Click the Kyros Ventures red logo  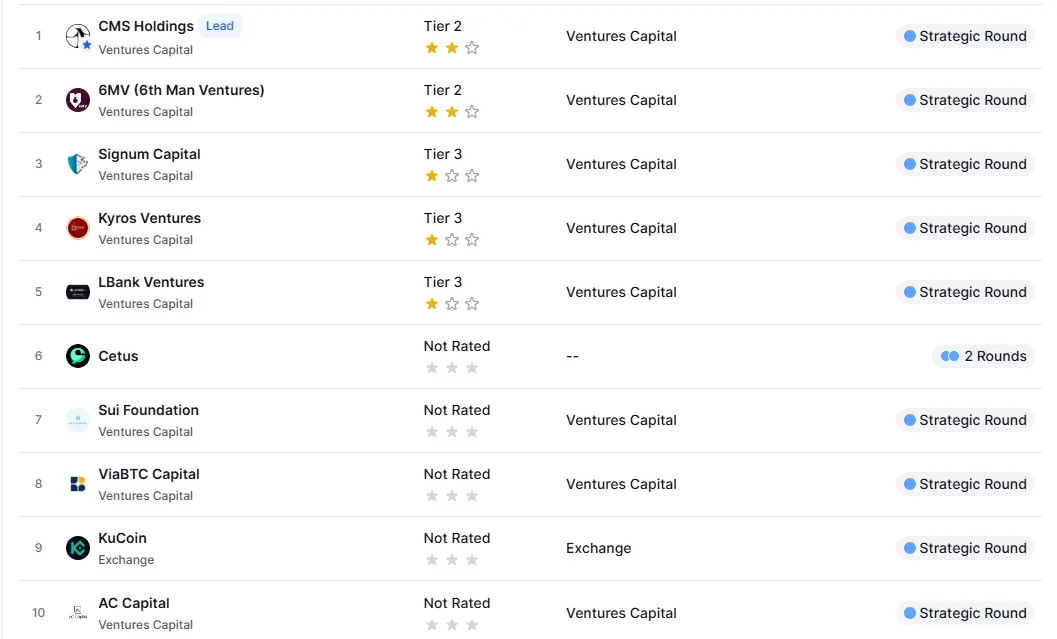pos(77,228)
